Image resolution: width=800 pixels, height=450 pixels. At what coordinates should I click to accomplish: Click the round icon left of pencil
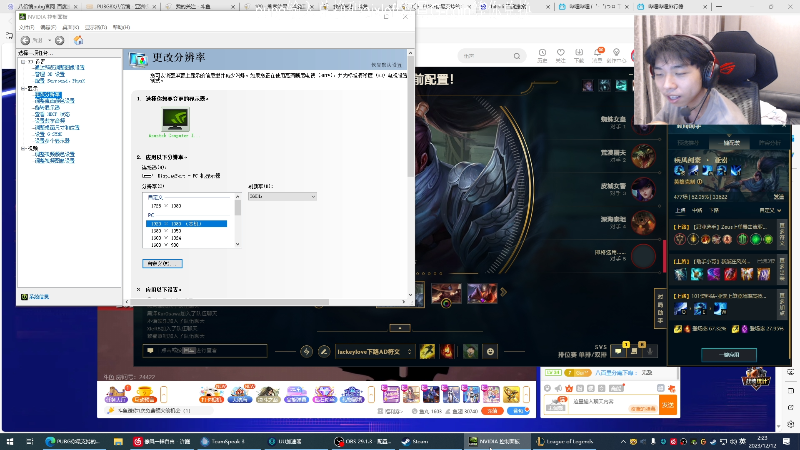pyautogui.click(x=306, y=352)
